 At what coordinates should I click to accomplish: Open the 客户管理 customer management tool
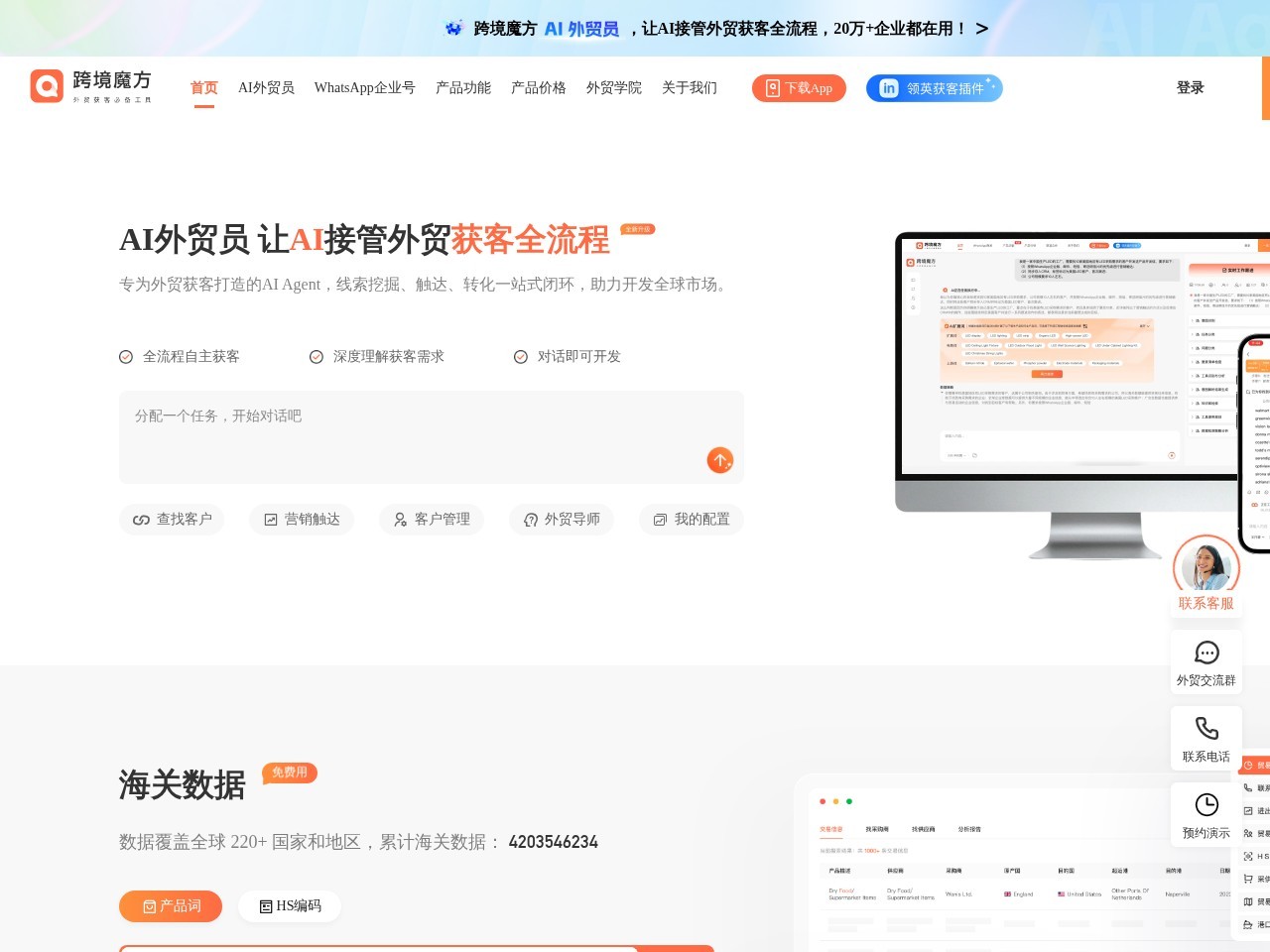[432, 519]
